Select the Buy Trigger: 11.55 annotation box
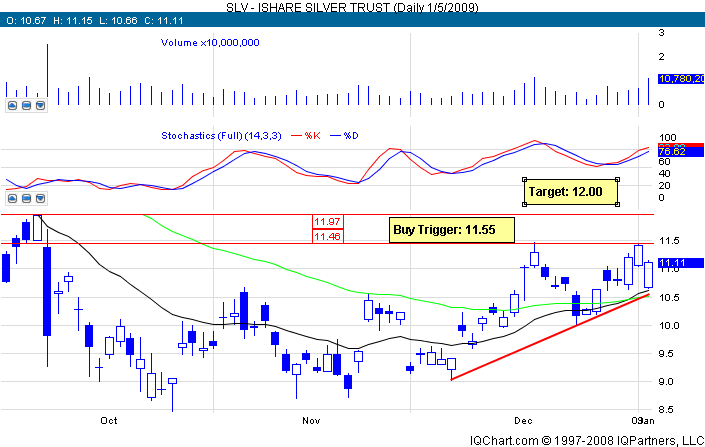 (451, 230)
